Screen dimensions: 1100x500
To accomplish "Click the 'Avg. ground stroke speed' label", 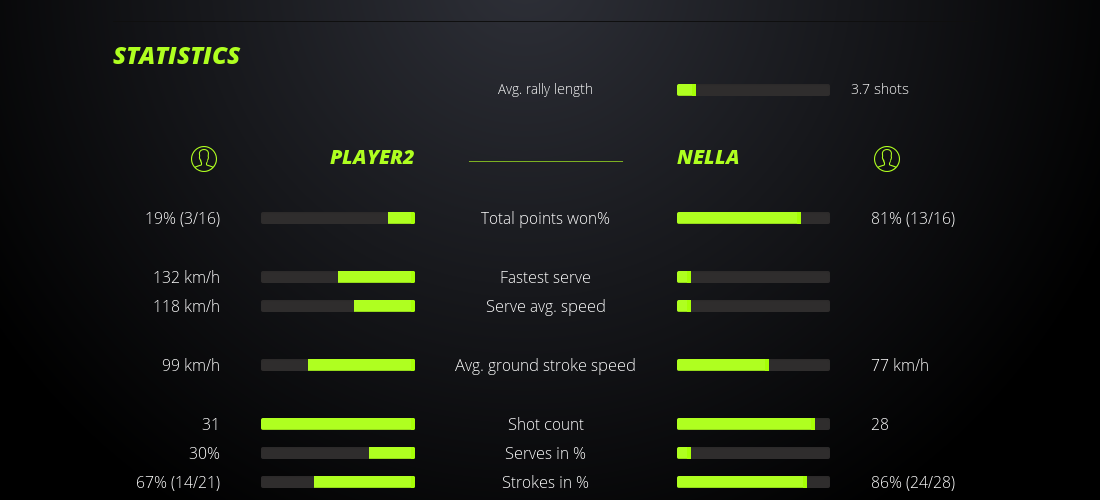I will point(545,365).
